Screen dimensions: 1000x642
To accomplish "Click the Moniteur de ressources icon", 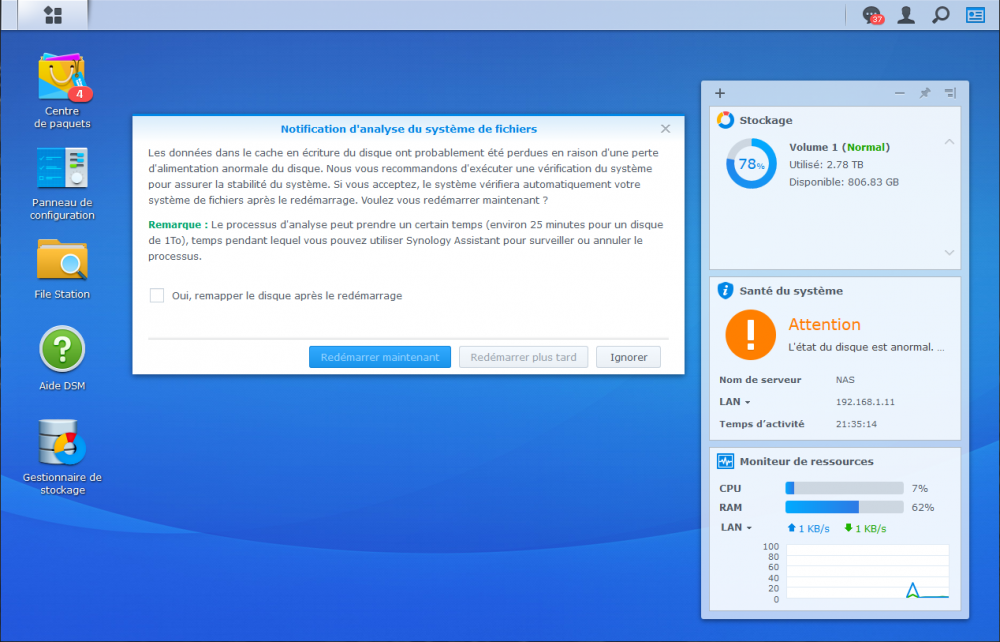I will coord(725,461).
